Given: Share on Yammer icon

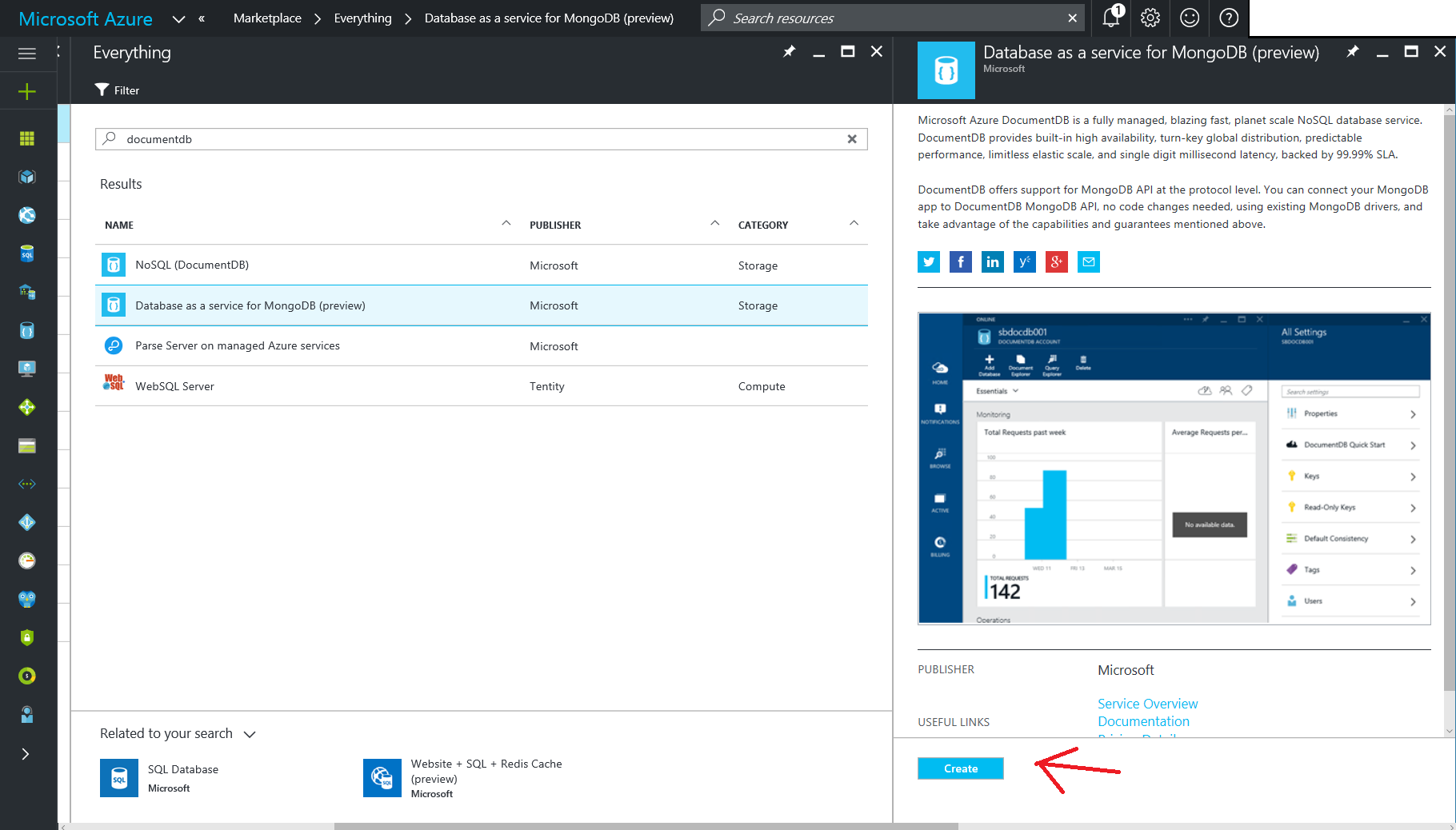Looking at the screenshot, I should pyautogui.click(x=1025, y=261).
